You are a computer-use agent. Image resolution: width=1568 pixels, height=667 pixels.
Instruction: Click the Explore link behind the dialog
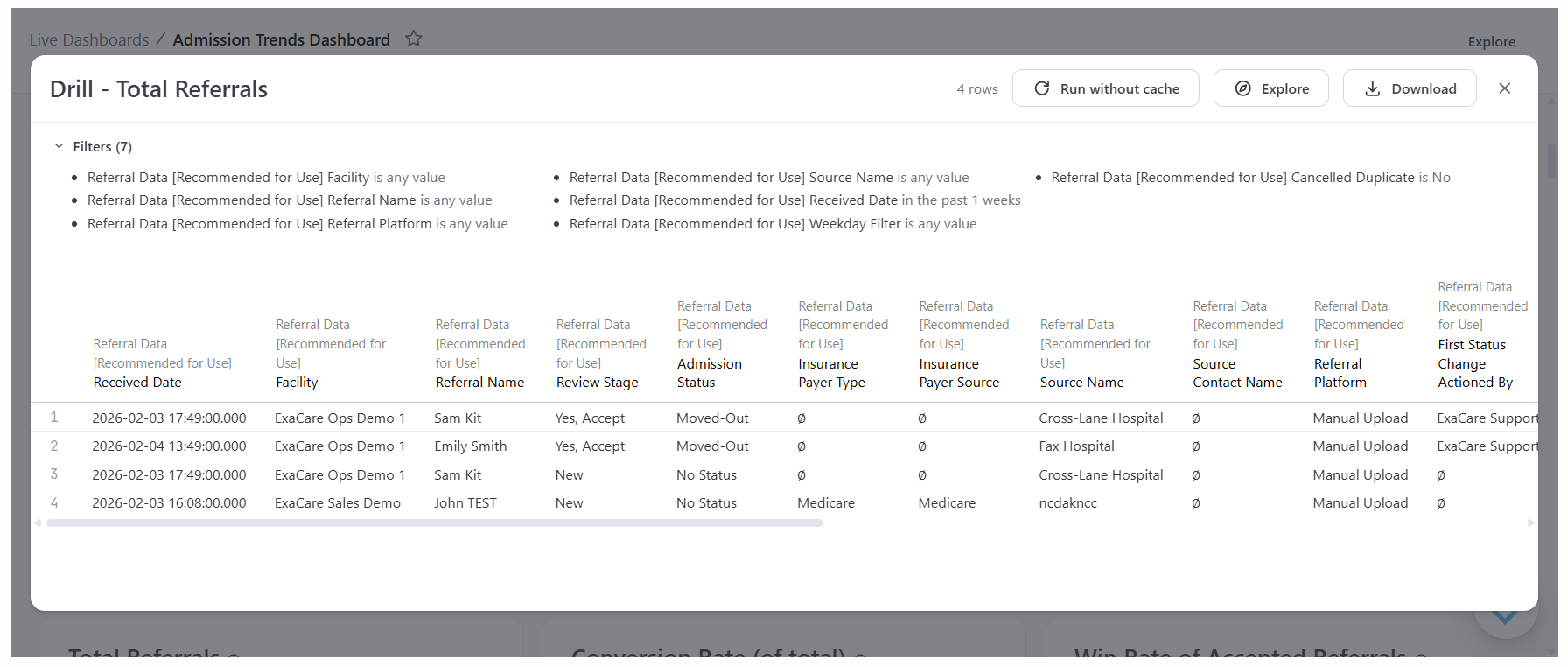click(1491, 42)
